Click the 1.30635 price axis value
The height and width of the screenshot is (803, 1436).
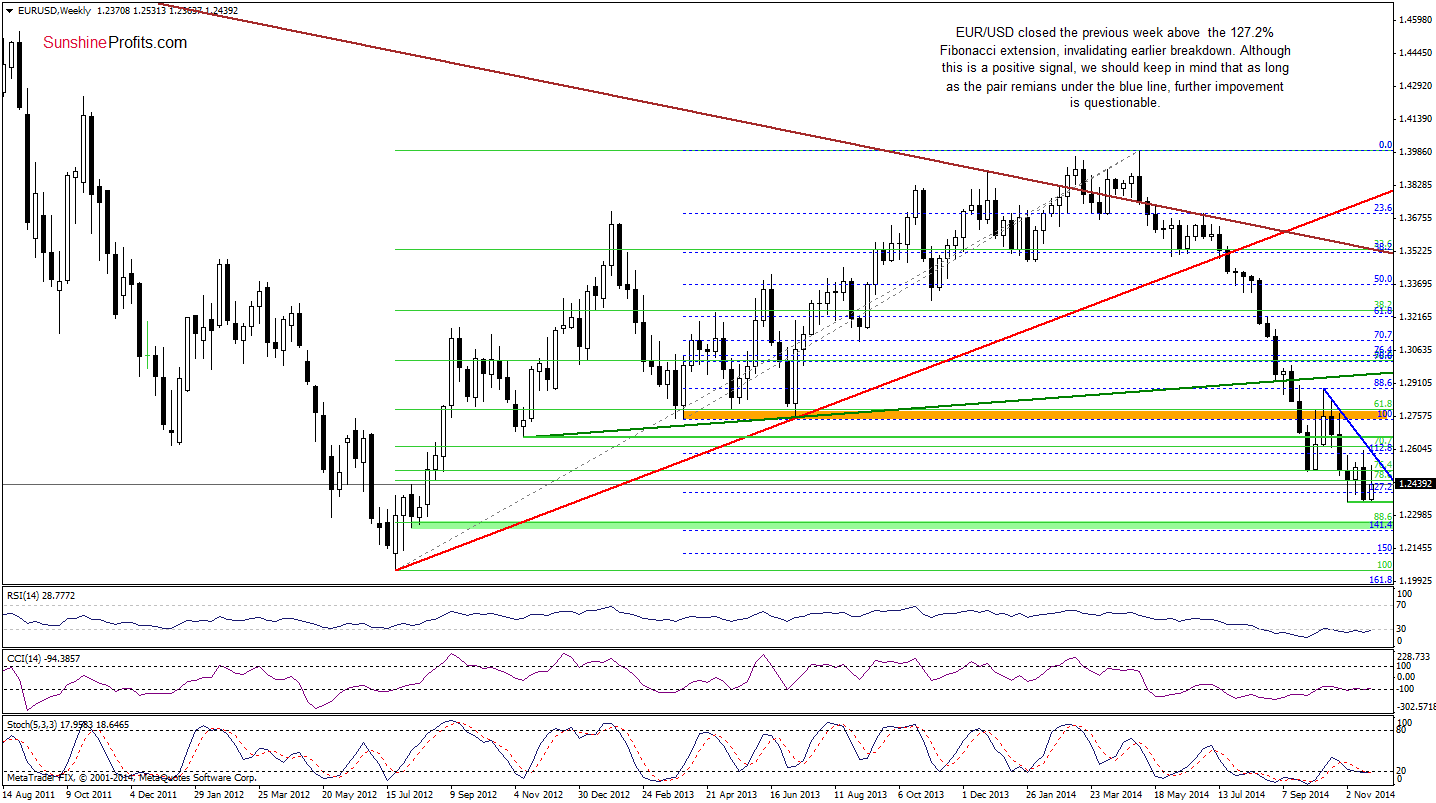pos(1414,350)
